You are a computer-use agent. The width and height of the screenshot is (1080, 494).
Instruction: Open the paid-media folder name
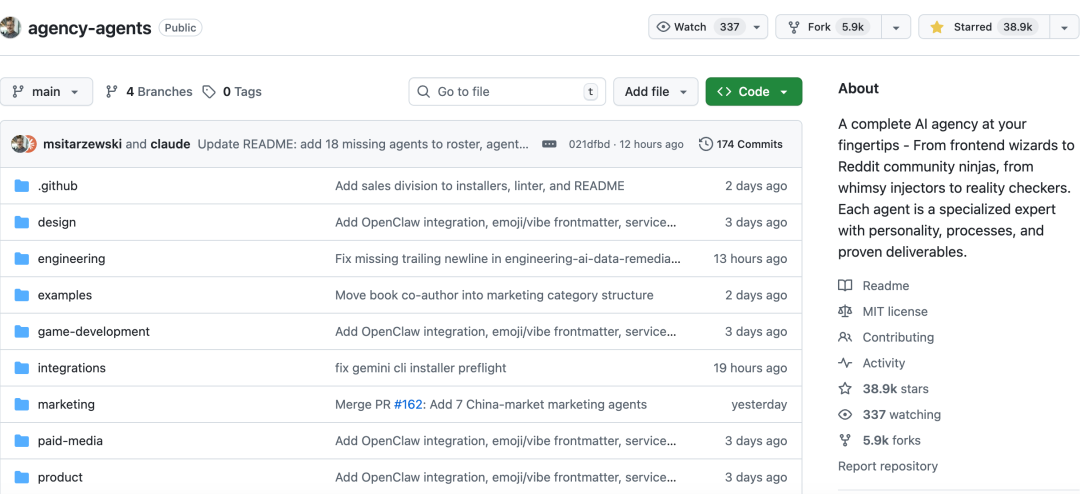(70, 441)
